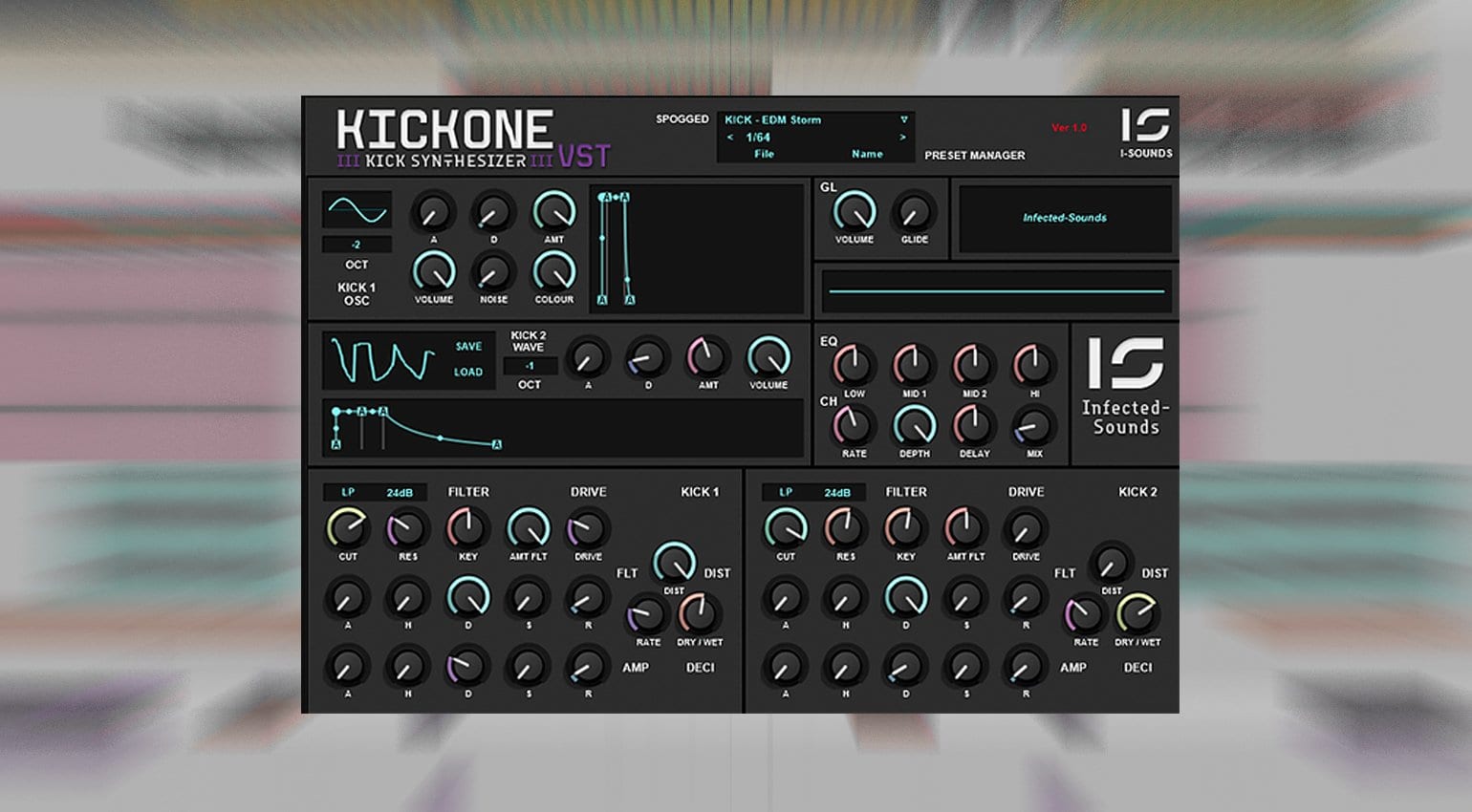Click the Kick 2 filter KEY knob
The image size is (1472, 812).
[905, 528]
